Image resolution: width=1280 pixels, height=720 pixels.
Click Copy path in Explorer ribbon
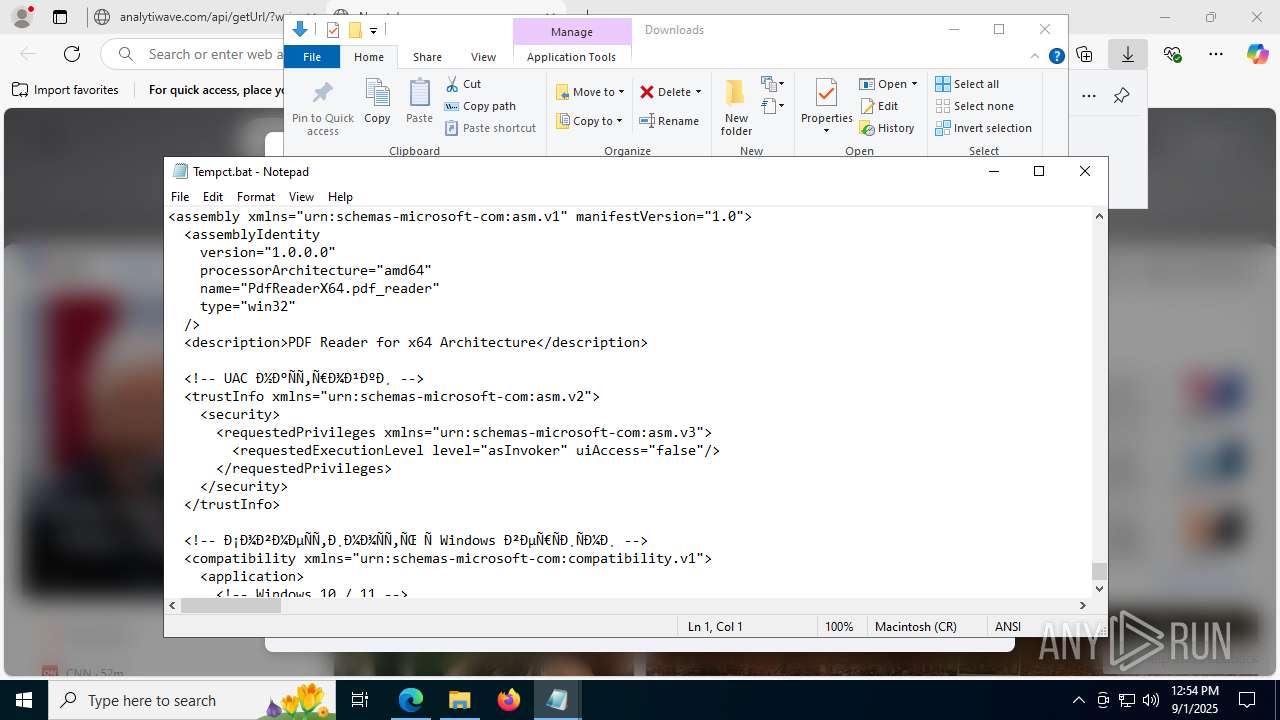480,106
